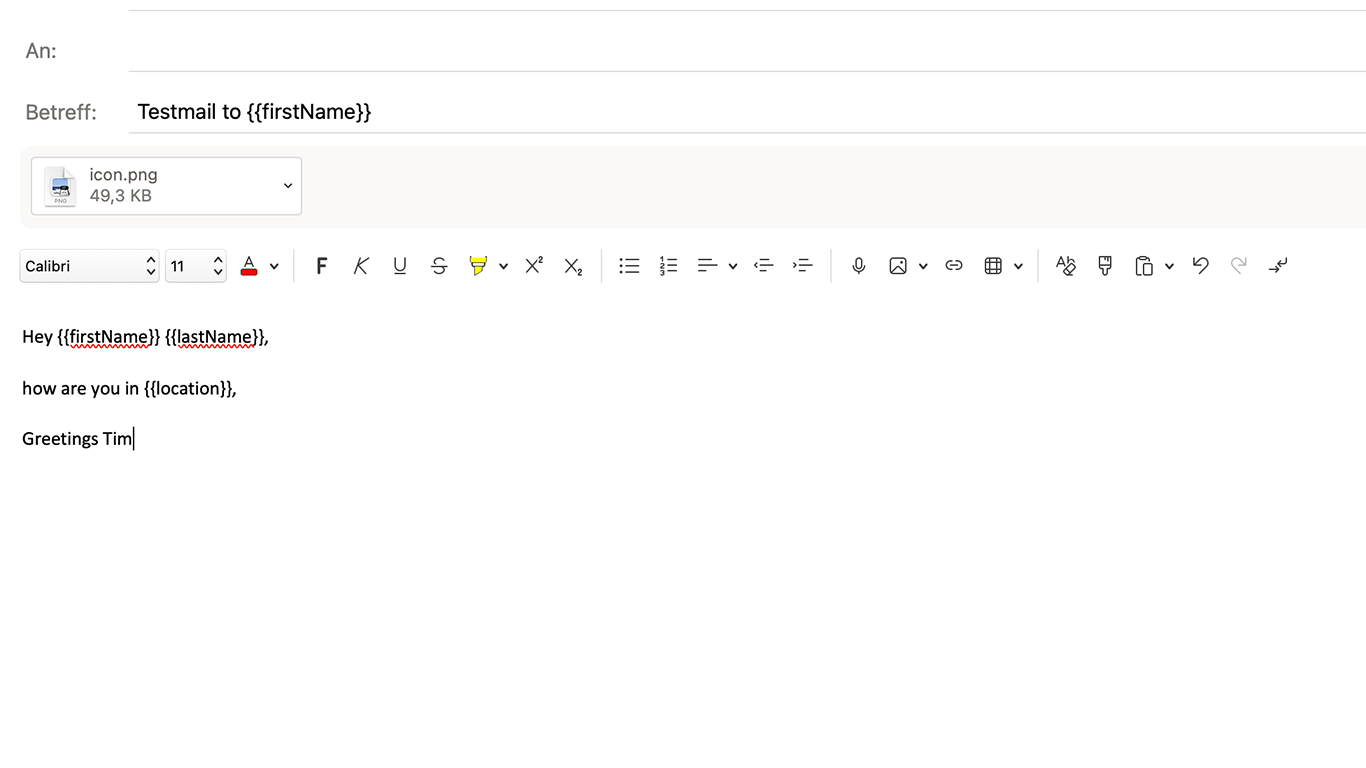
Task: Clear text formatting
Action: point(1066,266)
